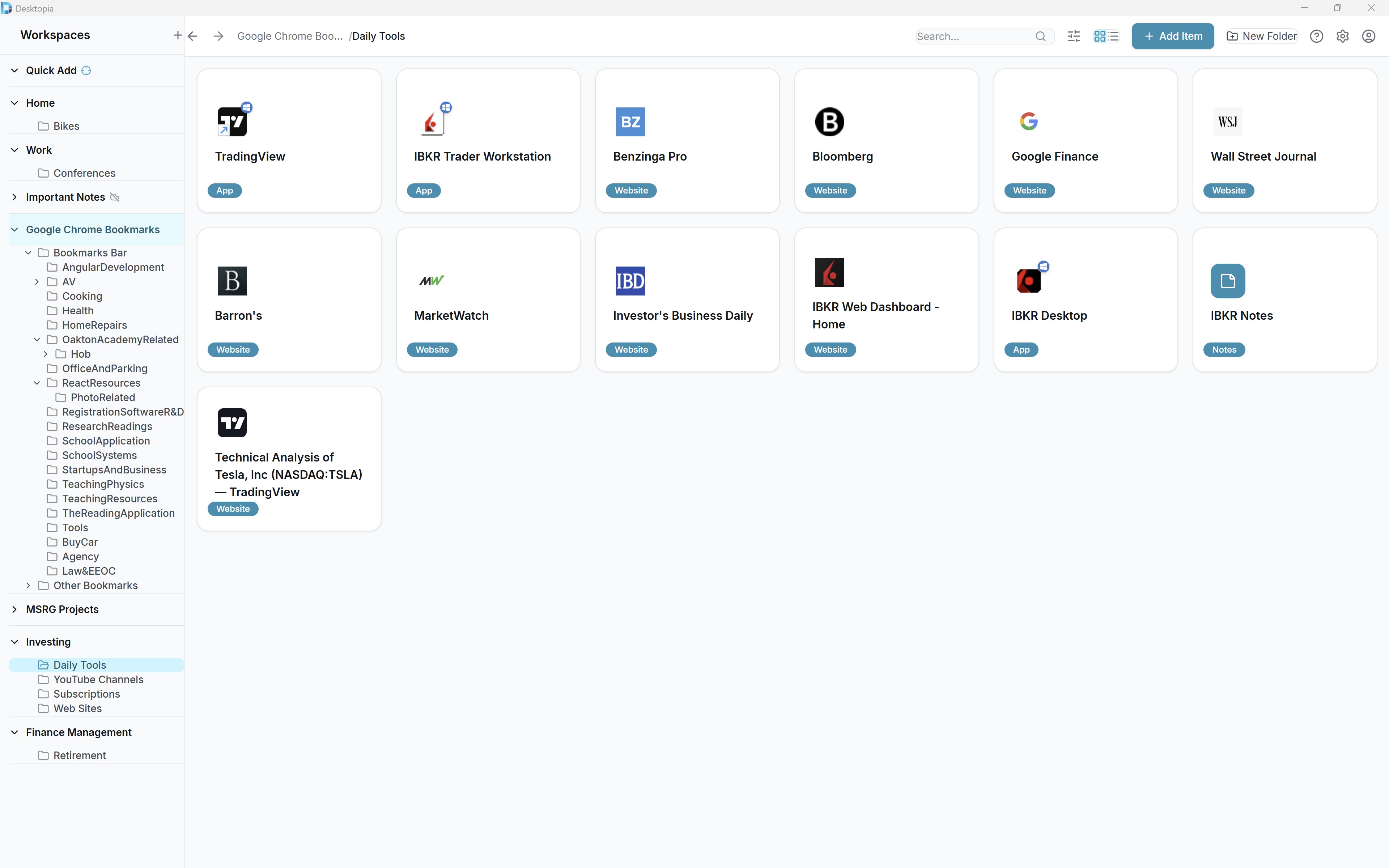Click the help question mark icon

[1317, 35]
